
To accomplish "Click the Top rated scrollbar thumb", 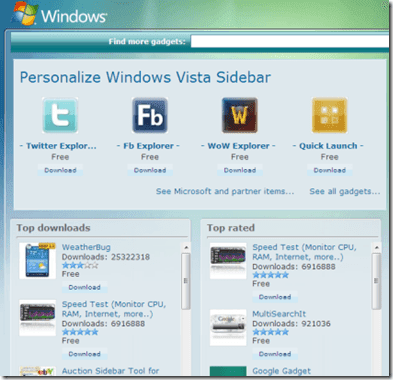I will point(376,281).
